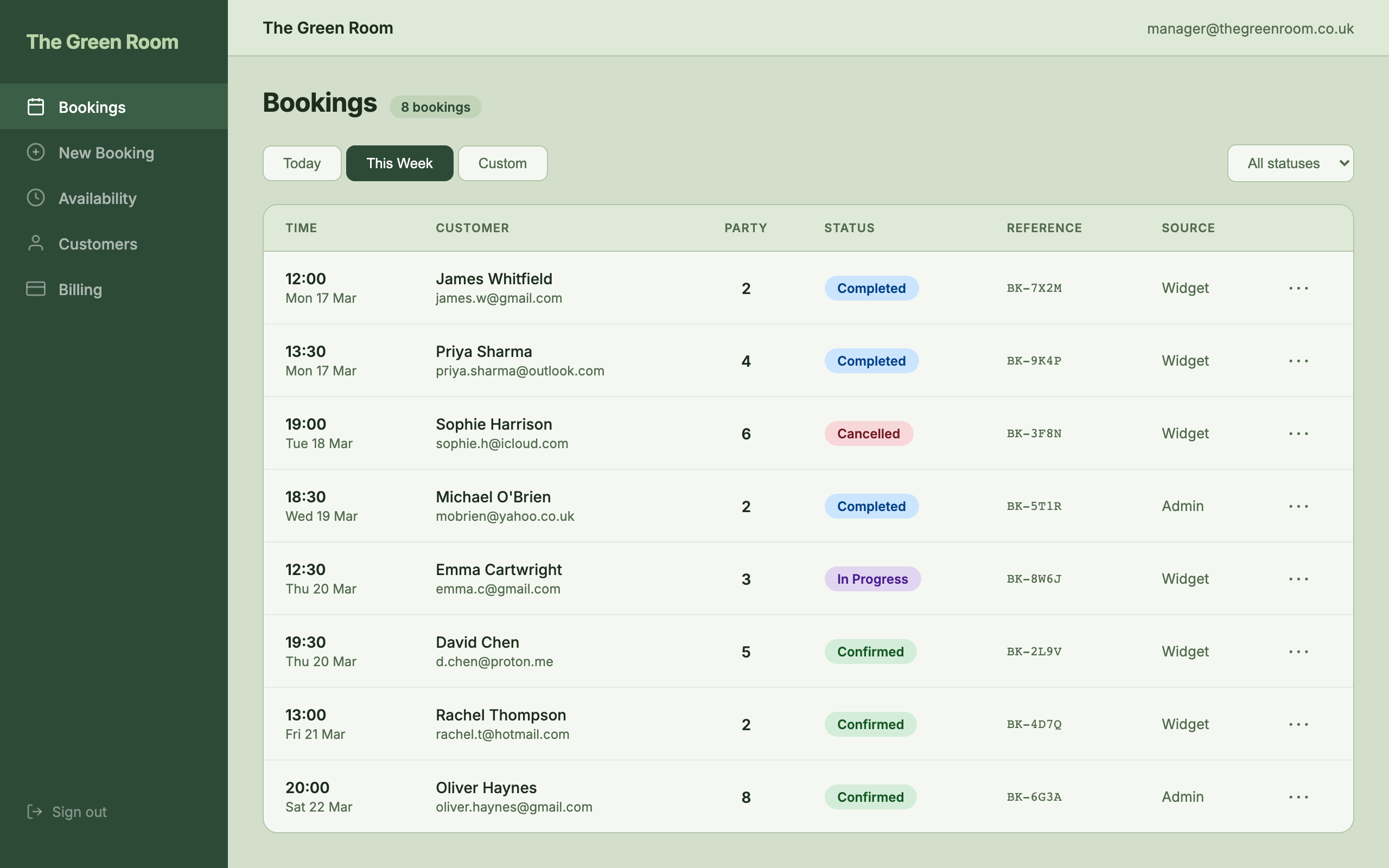Open Billing from the sidebar menu
Viewport: 1389px width, 868px height.
(79, 289)
